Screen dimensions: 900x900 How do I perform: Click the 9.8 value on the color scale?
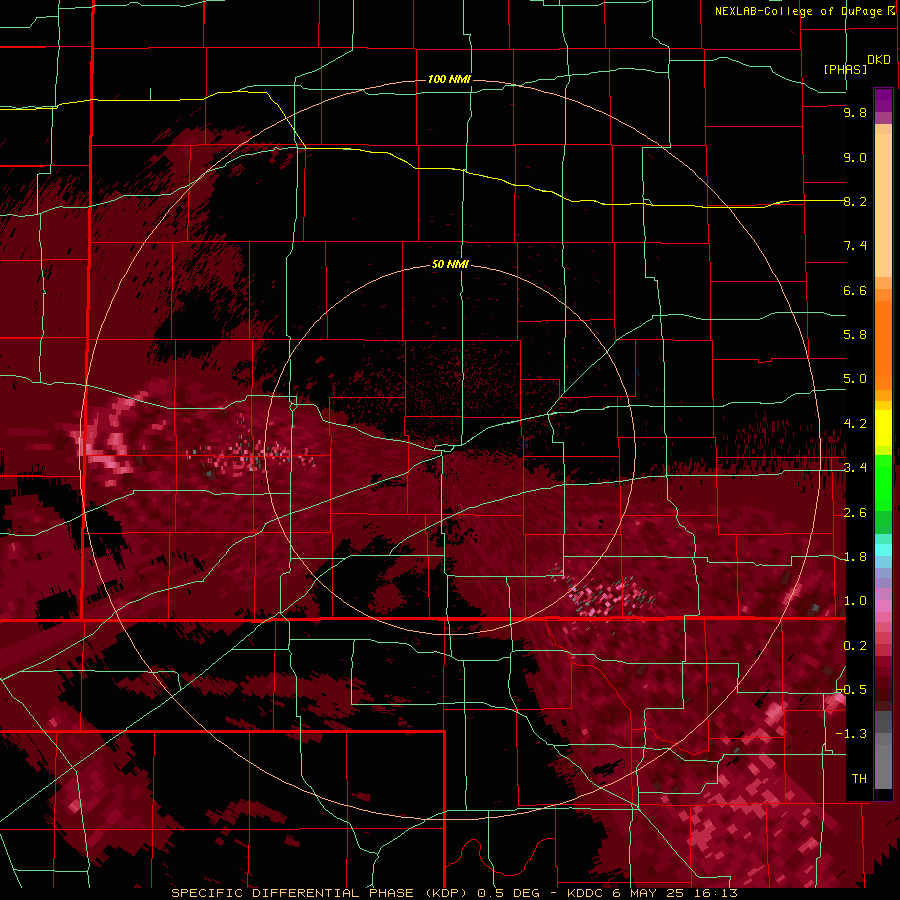(x=855, y=112)
